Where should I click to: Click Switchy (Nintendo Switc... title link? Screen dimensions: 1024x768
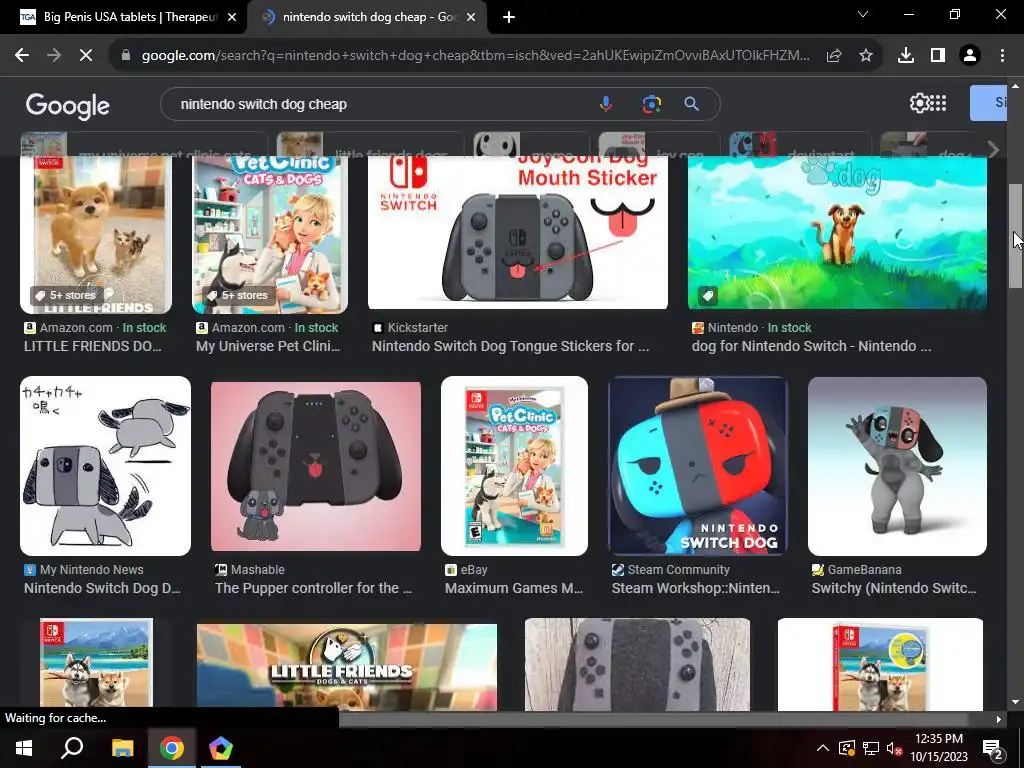[x=894, y=588]
